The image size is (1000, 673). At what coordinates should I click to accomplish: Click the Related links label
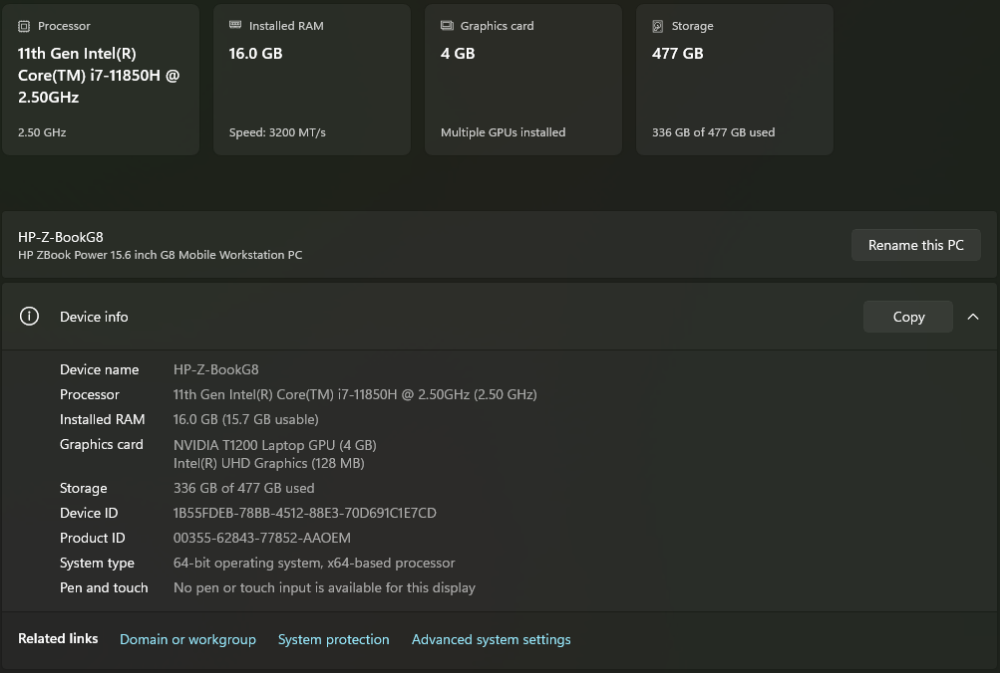click(x=58, y=639)
